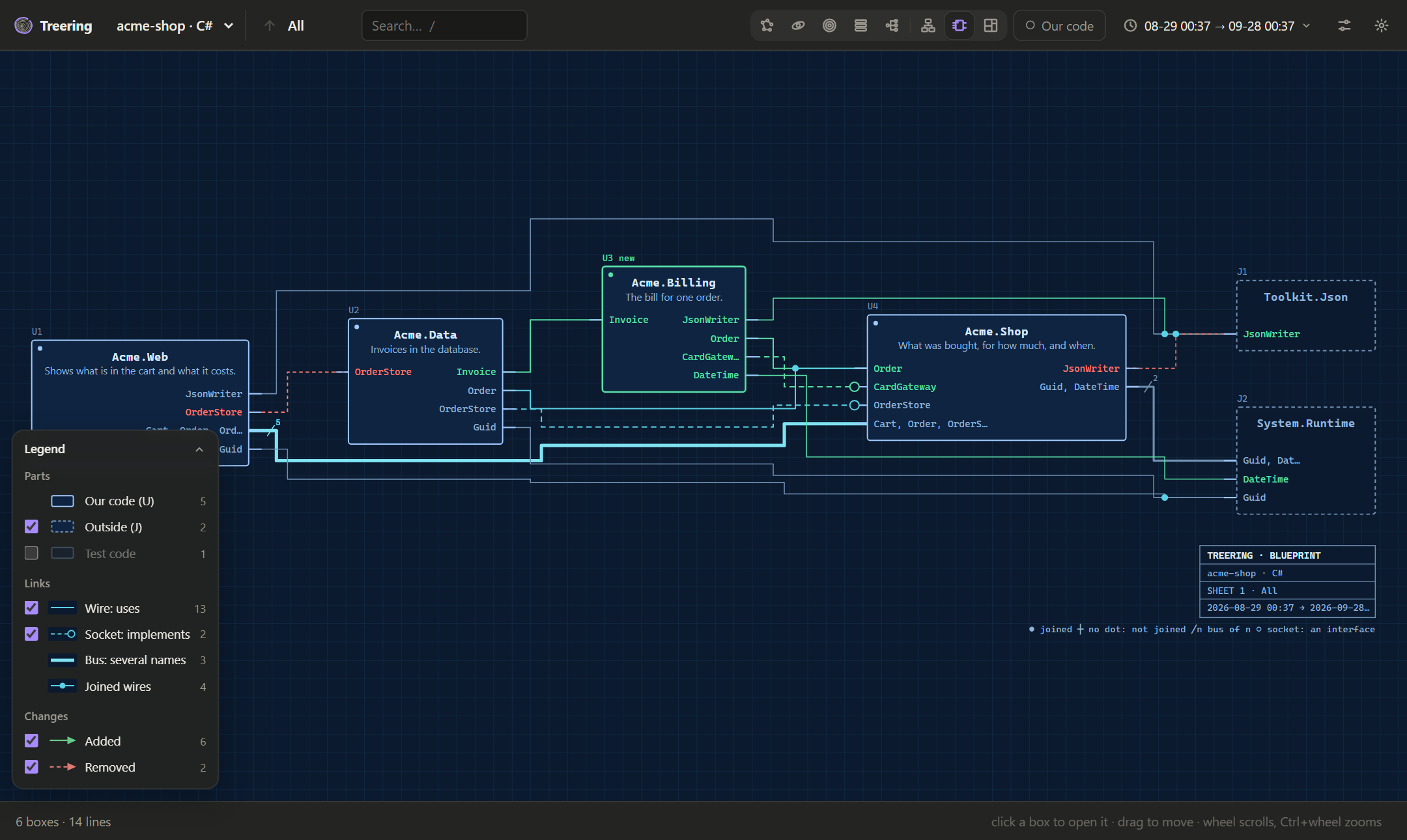Viewport: 1407px width, 840px height.
Task: Click the up-arrow to go up a level
Action: [269, 25]
